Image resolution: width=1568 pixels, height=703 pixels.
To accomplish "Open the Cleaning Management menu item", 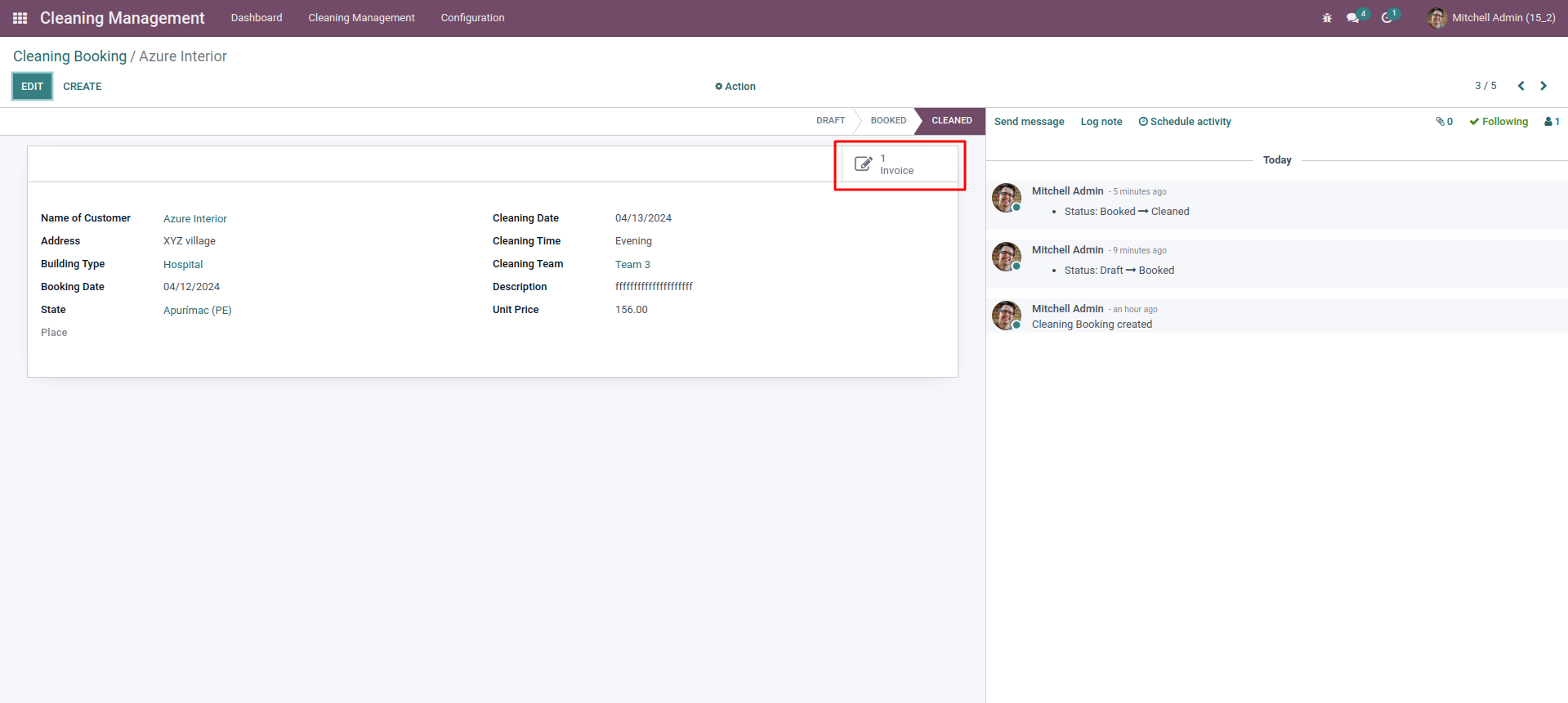I will 361,18.
